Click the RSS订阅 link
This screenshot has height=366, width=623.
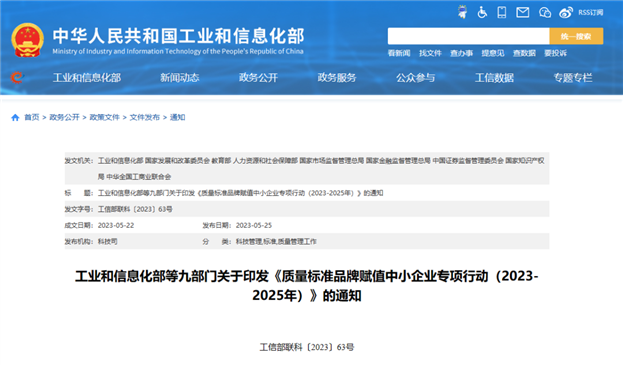pyautogui.click(x=590, y=12)
